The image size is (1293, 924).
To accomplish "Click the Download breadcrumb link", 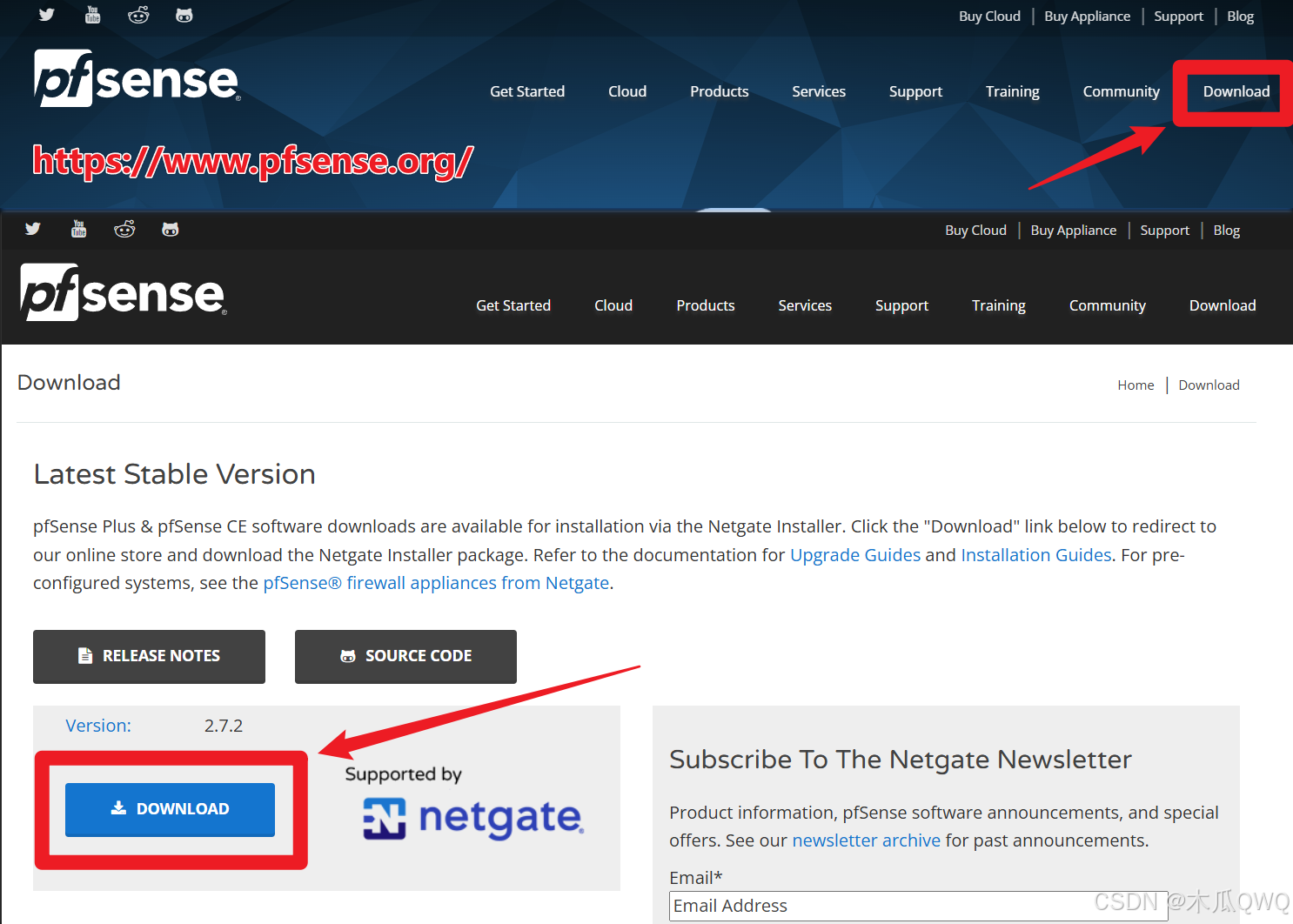I will point(1209,385).
